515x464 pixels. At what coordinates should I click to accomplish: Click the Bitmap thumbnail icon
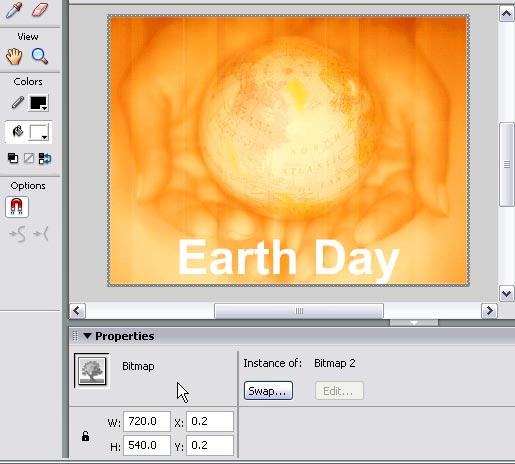92,370
